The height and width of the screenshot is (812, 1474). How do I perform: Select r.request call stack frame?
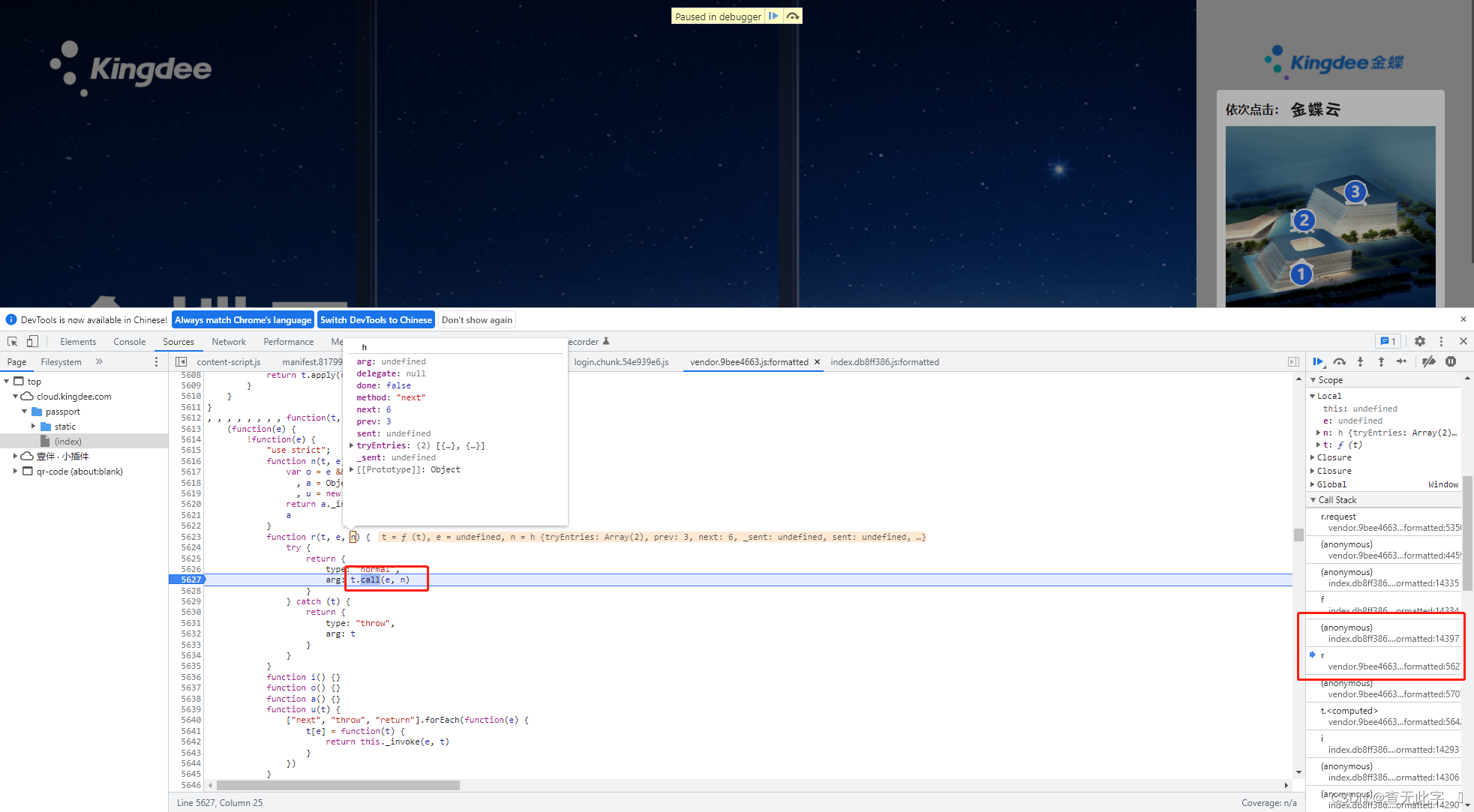(x=1385, y=522)
